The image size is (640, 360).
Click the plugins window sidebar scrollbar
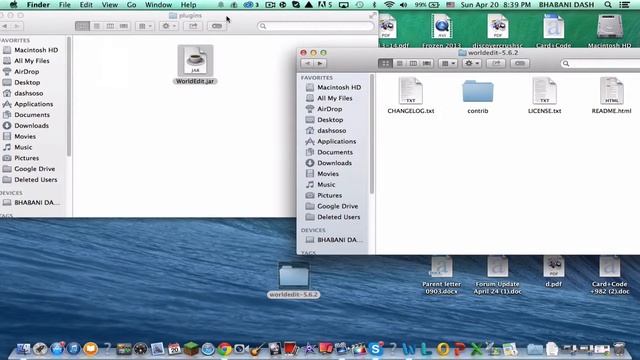pyautogui.click(x=69, y=96)
